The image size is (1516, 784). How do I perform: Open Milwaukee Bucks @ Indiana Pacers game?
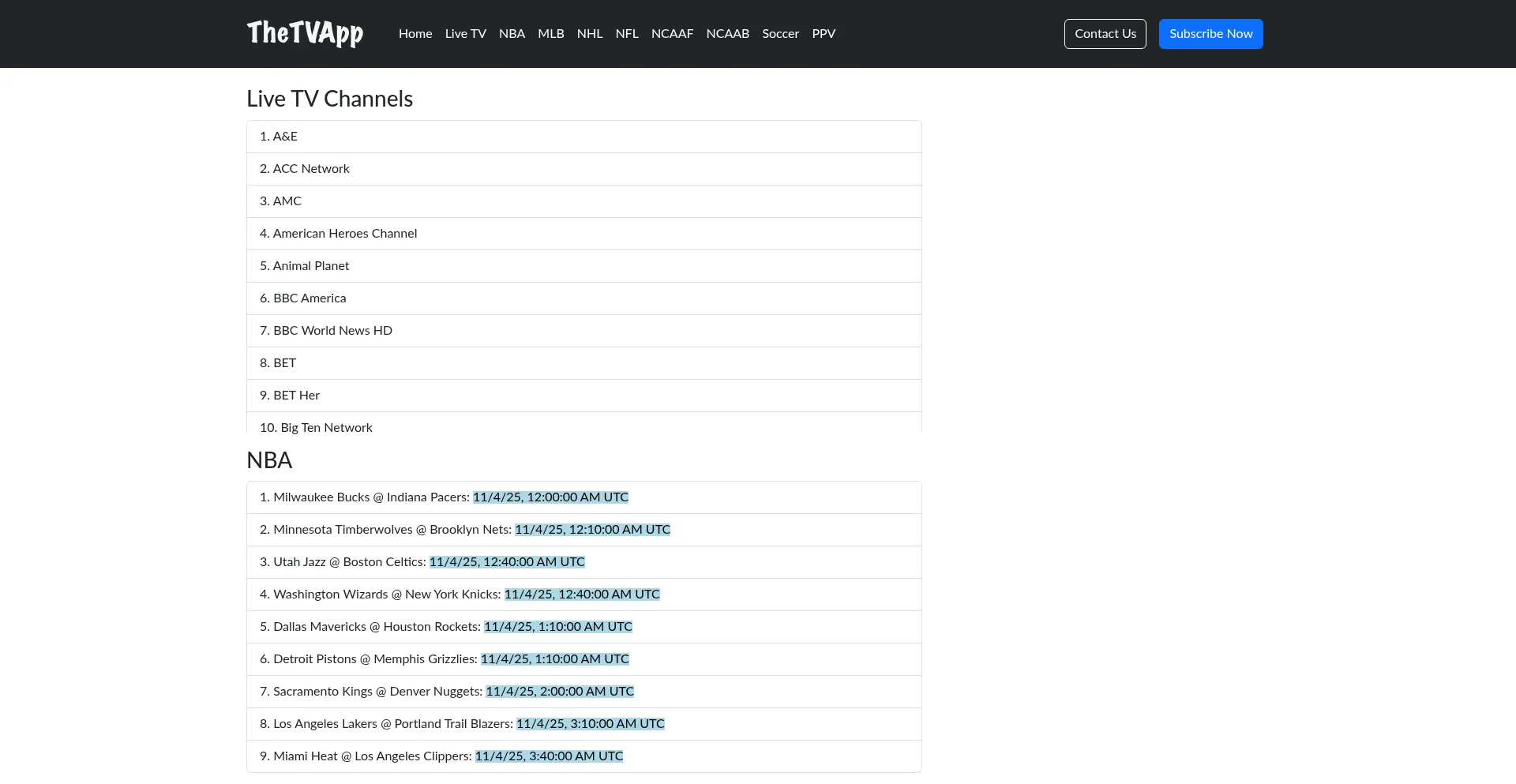tap(371, 497)
